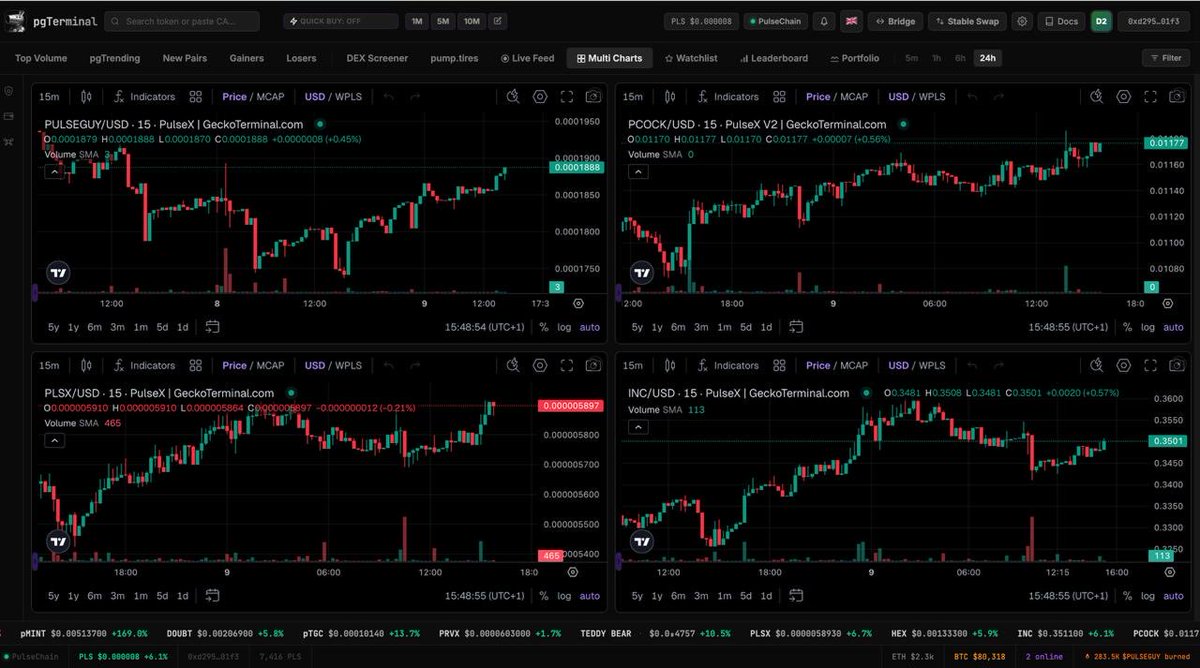Enter fullscreen on INC/USD chart
This screenshot has width=1200, height=668.
(1151, 365)
